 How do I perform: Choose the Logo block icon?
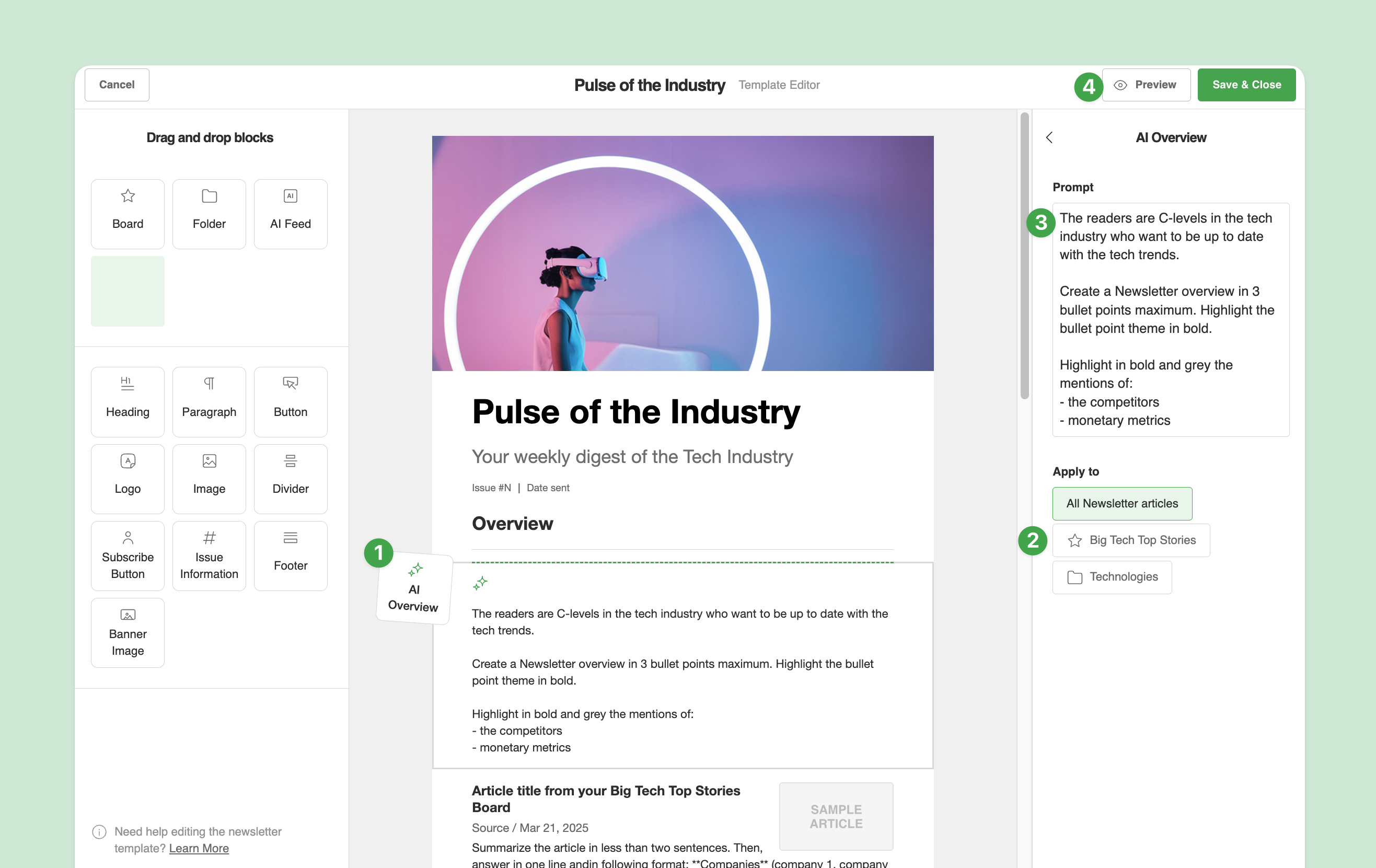(128, 460)
